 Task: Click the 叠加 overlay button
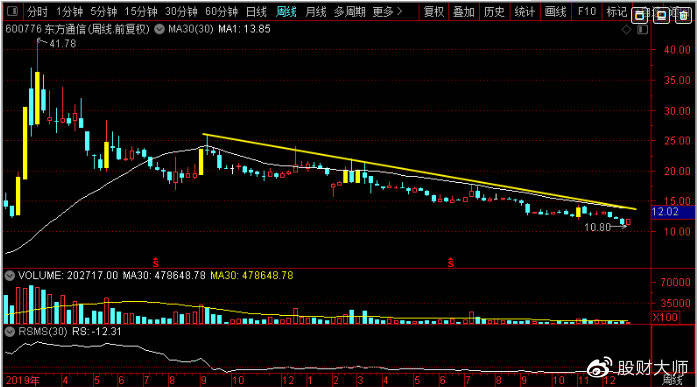point(464,12)
